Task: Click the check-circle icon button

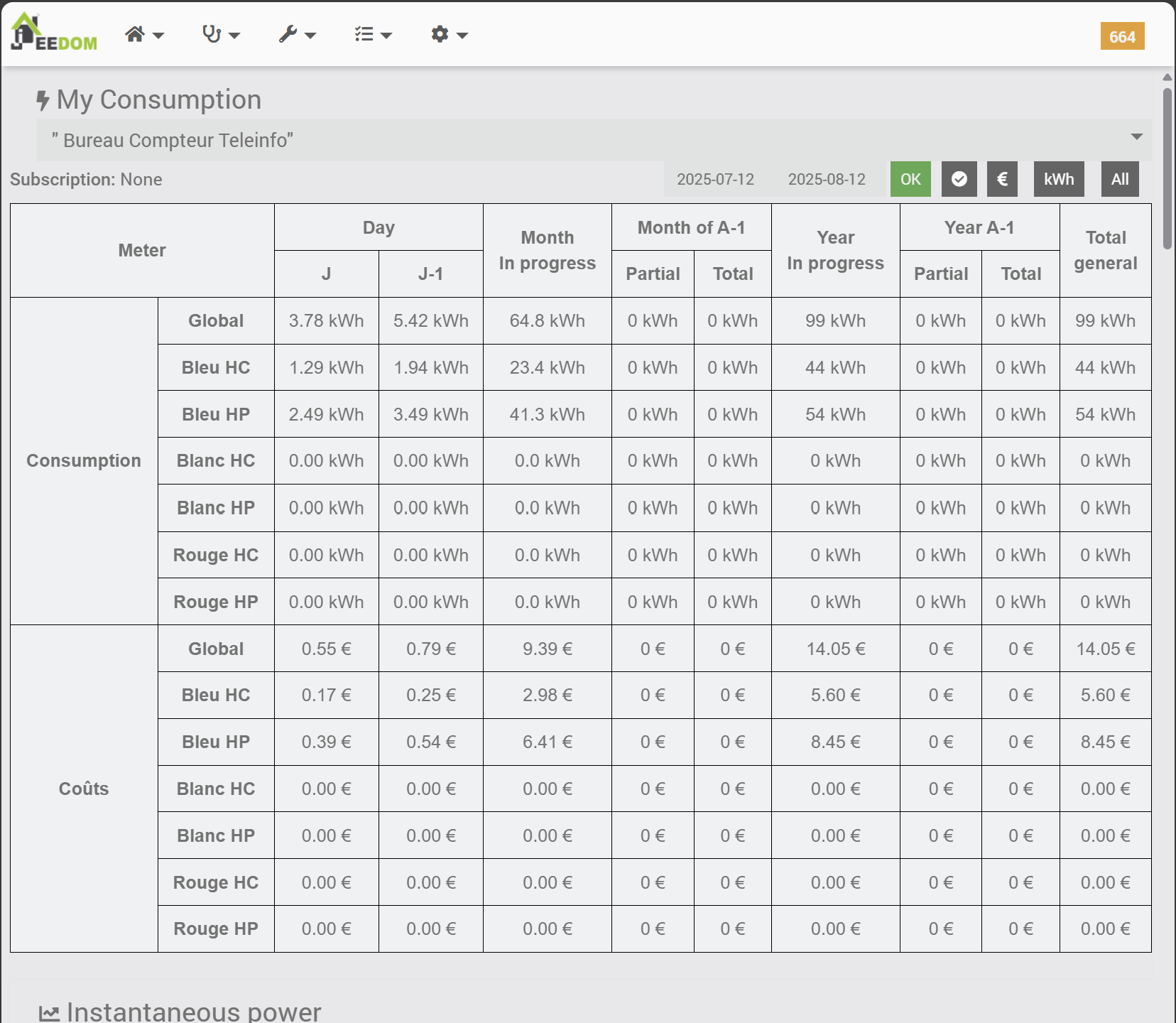Action: pos(959,179)
